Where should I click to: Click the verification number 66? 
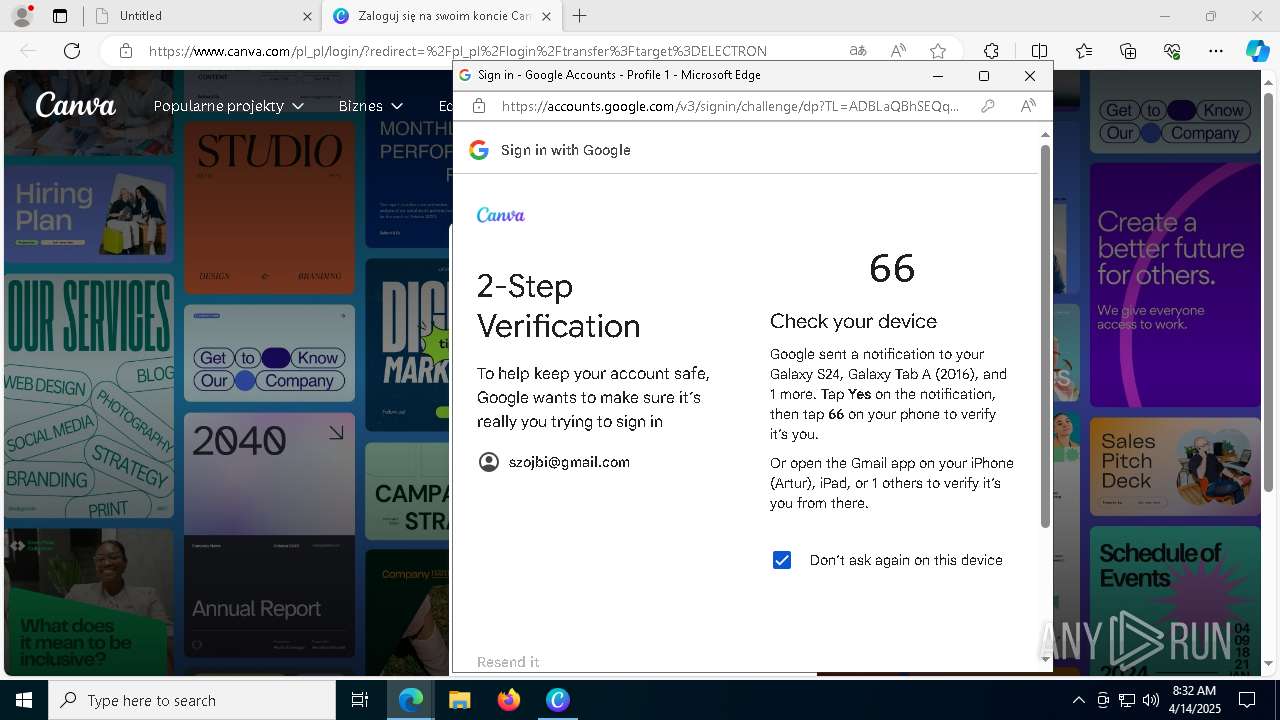coord(892,268)
